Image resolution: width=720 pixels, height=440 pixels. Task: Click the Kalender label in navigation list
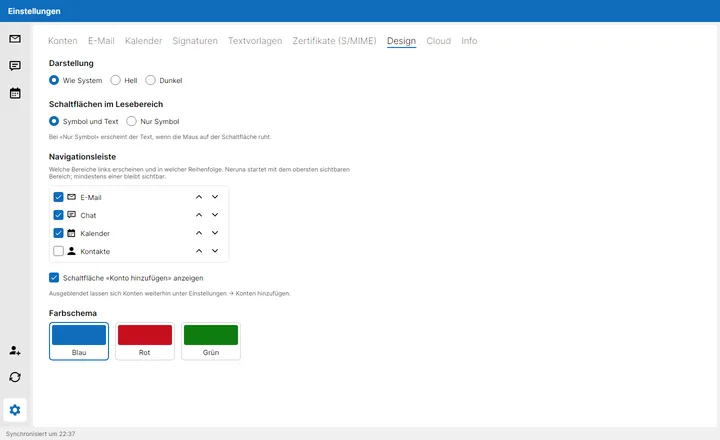coord(95,233)
